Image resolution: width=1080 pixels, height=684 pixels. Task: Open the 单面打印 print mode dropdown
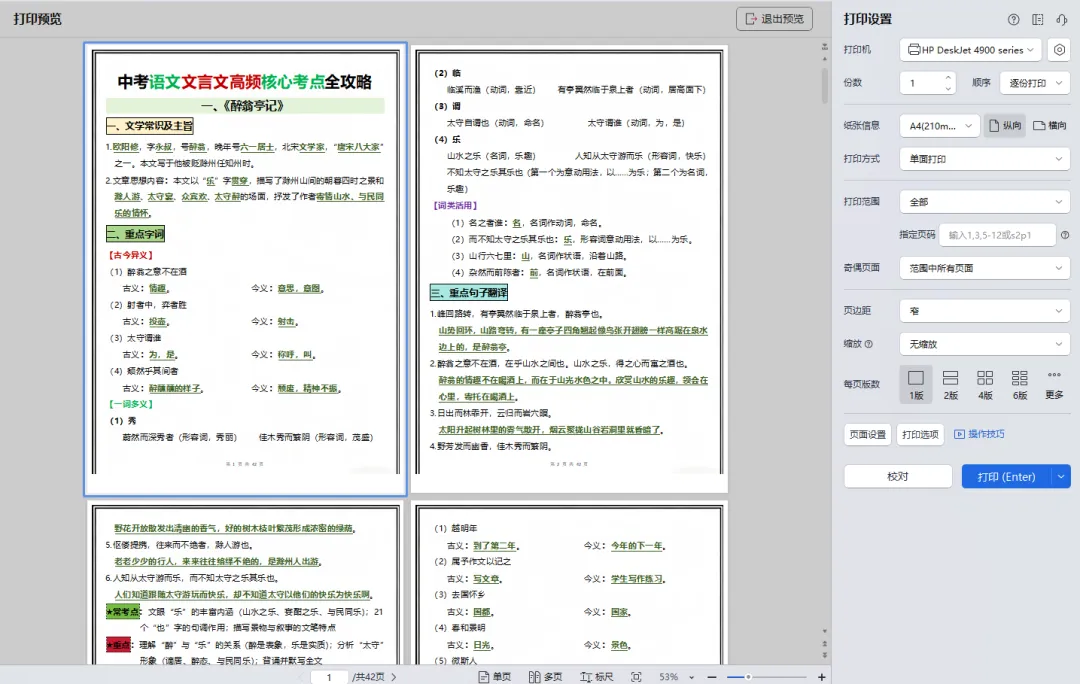985,158
